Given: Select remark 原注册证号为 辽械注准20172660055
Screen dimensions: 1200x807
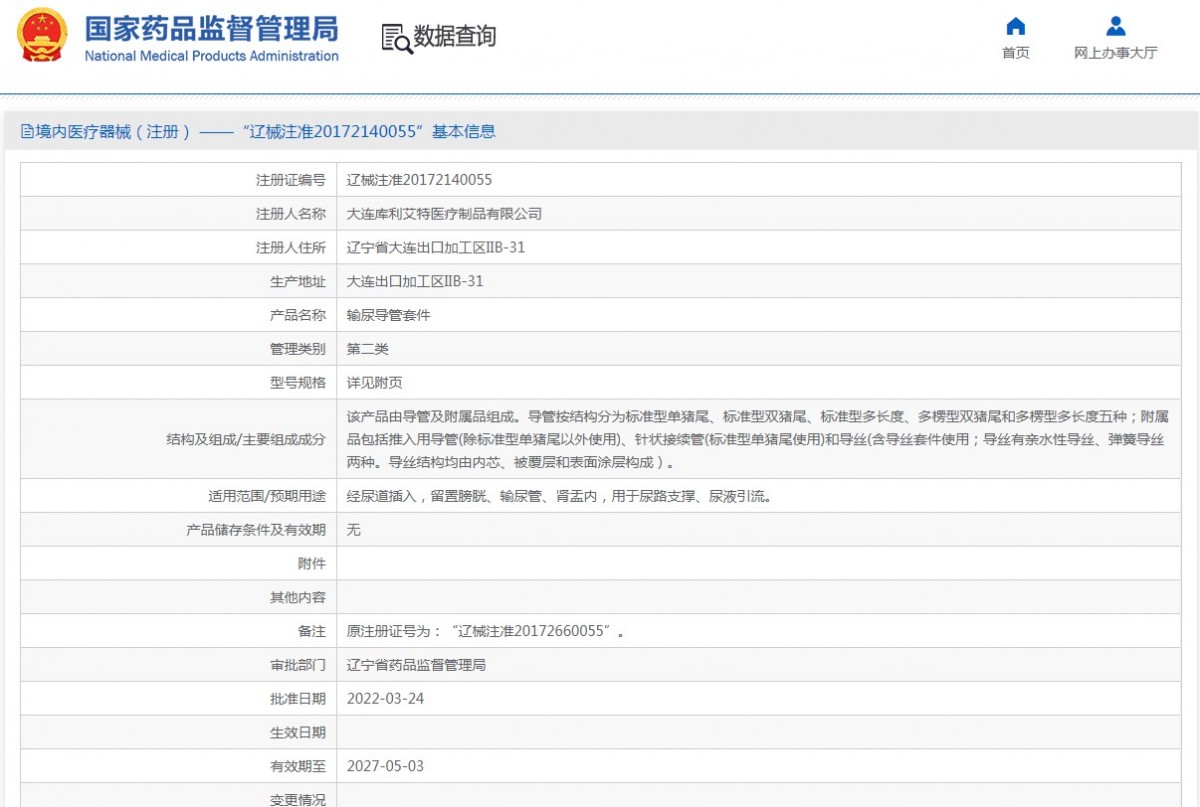Looking at the screenshot, I should (x=486, y=631).
